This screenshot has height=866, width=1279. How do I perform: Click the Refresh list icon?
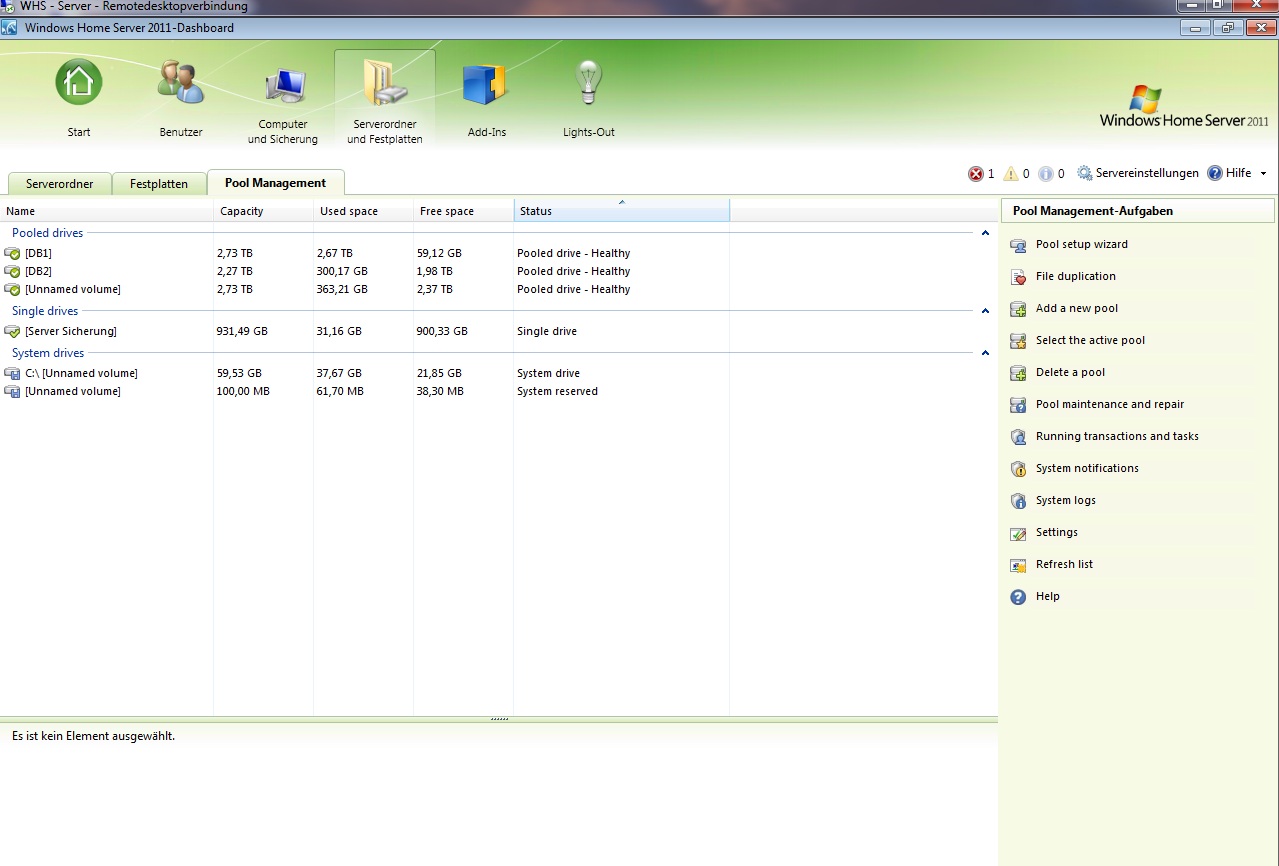pyautogui.click(x=1018, y=565)
